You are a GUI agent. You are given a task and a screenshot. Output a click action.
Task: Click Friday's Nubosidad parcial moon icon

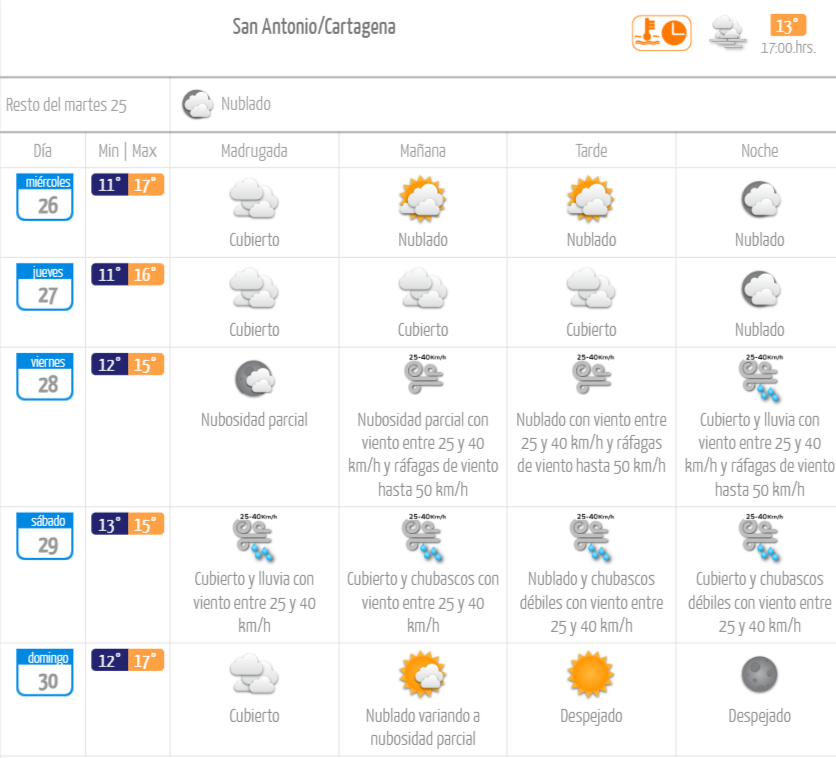coord(253,378)
